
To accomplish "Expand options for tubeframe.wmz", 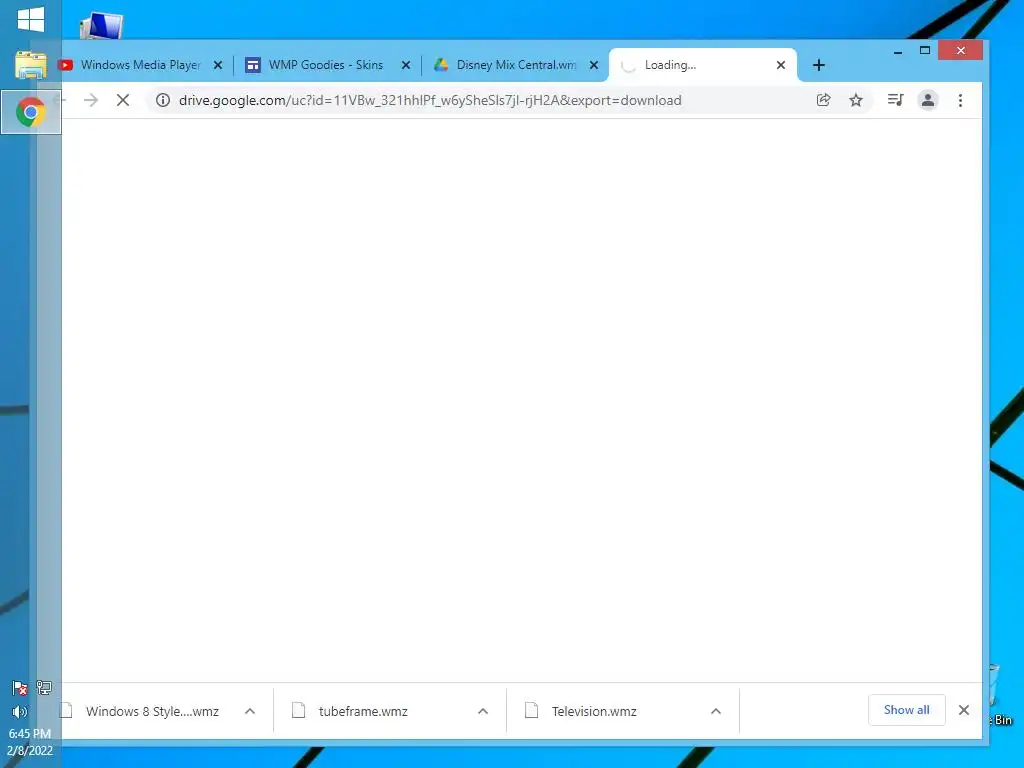I will tap(483, 711).
